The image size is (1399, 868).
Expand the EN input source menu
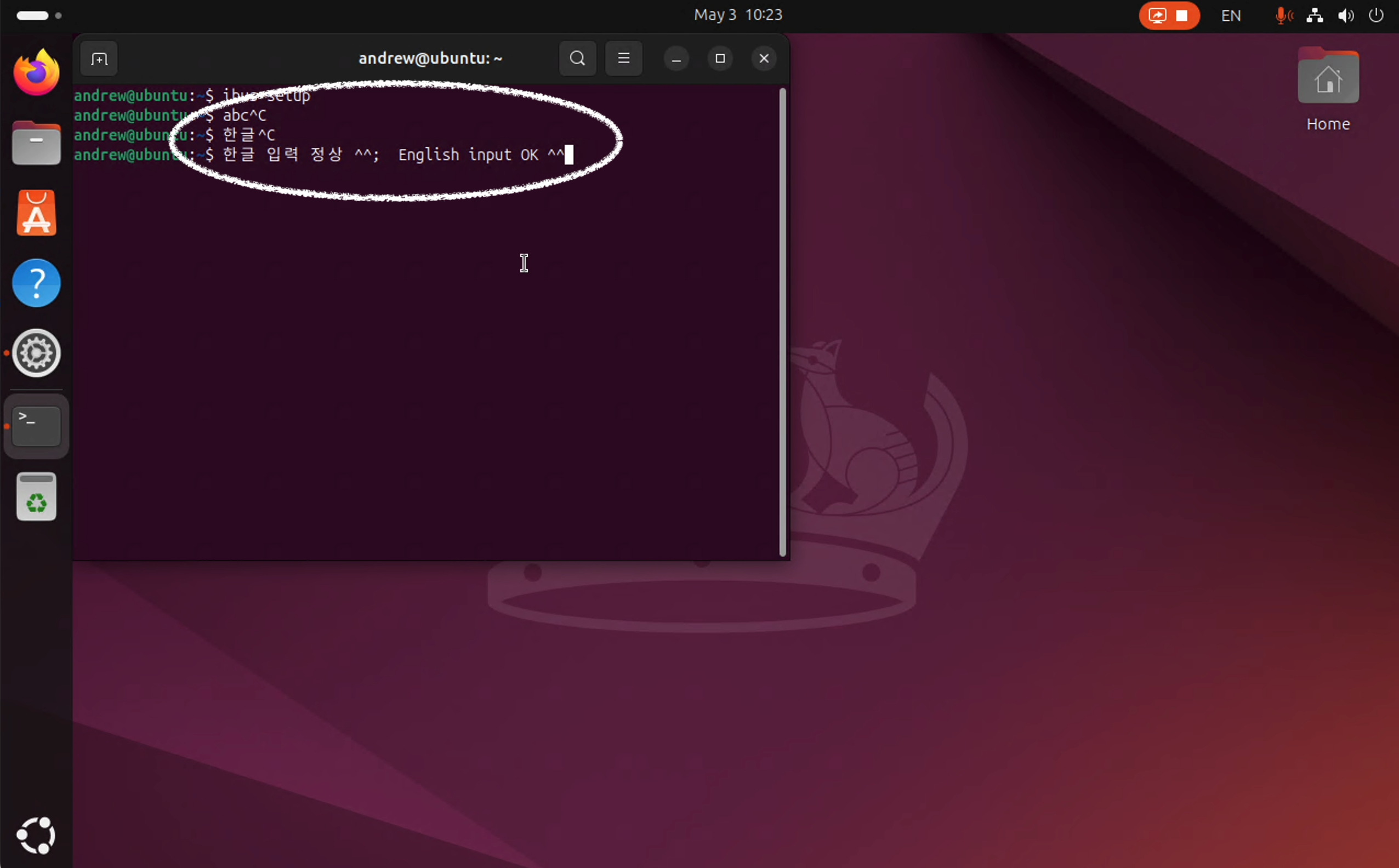click(1231, 15)
